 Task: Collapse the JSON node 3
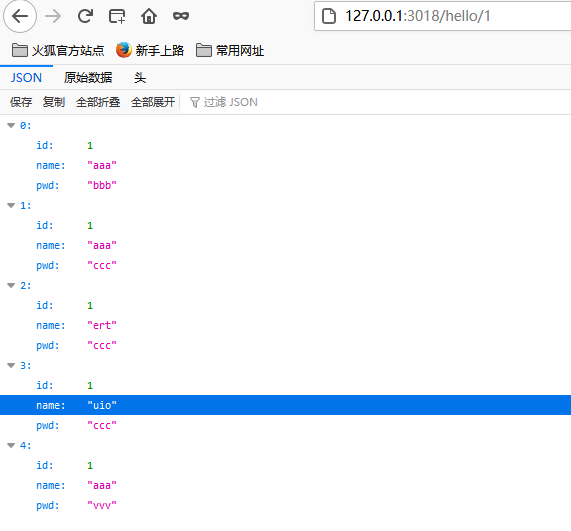(x=11, y=366)
